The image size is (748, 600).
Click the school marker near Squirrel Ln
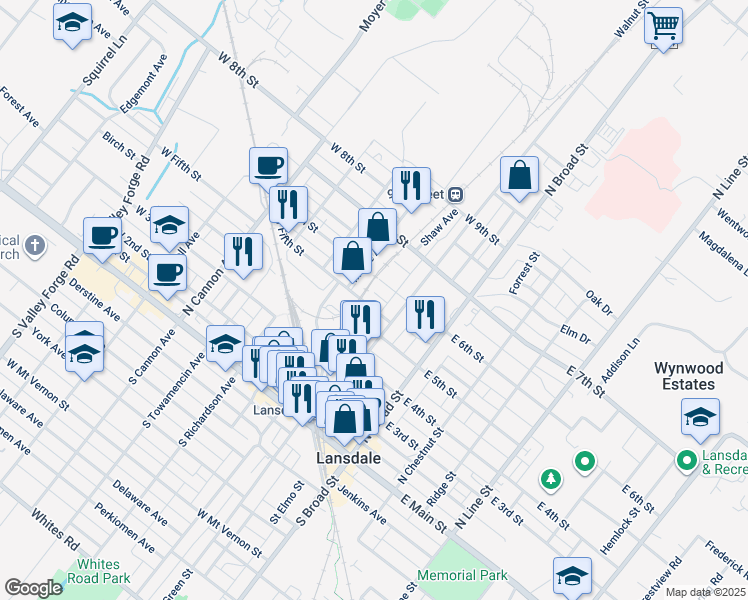73,25
